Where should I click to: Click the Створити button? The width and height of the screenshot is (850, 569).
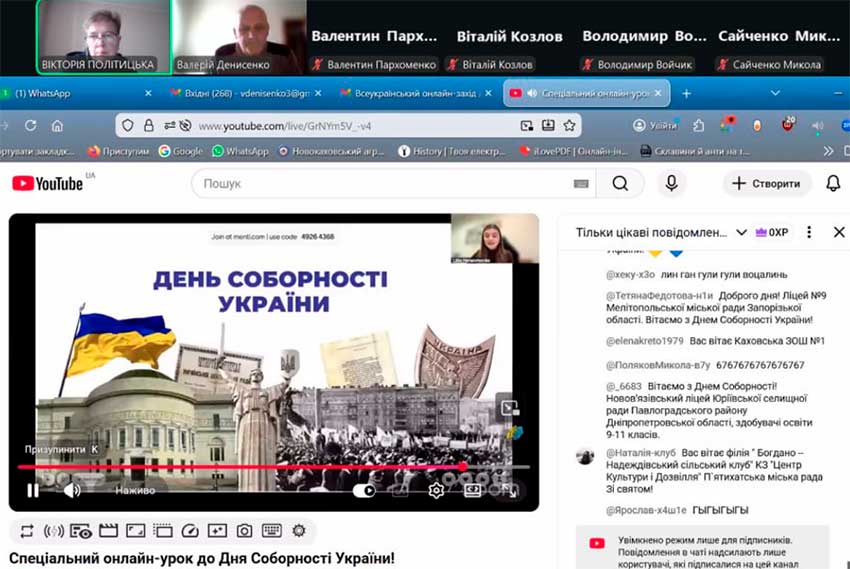pos(766,183)
